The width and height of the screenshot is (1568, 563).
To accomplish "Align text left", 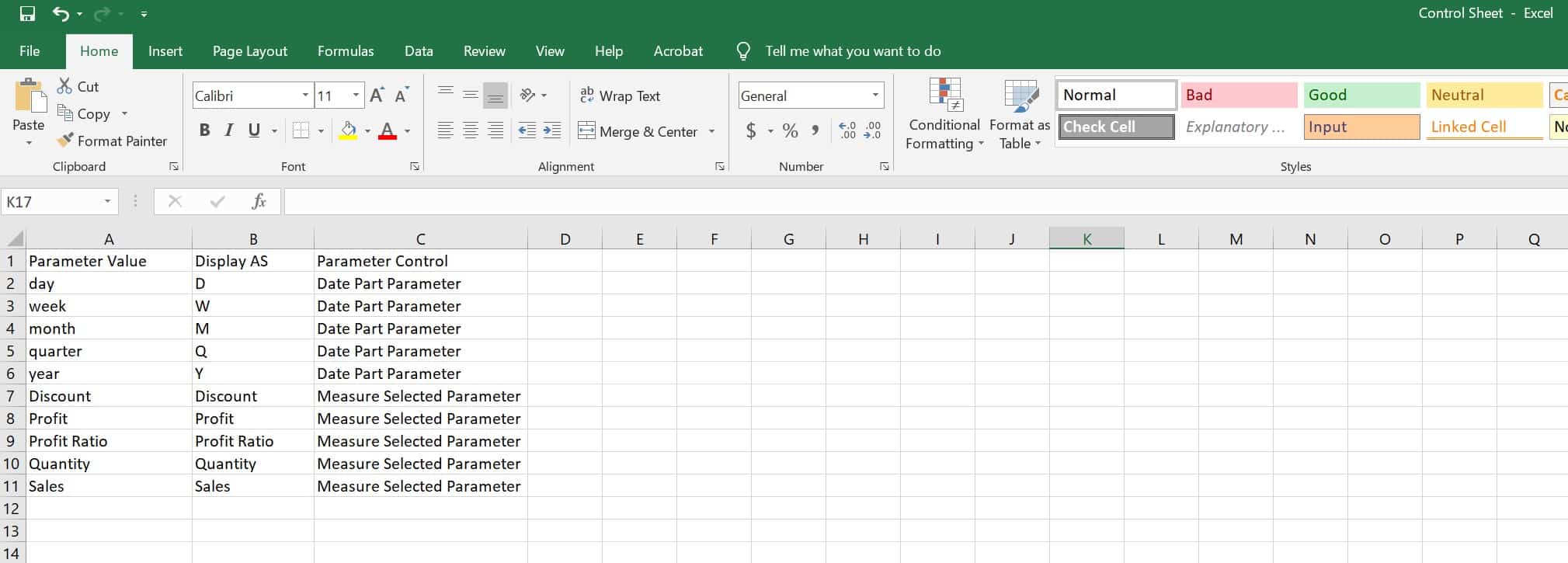I will click(446, 130).
